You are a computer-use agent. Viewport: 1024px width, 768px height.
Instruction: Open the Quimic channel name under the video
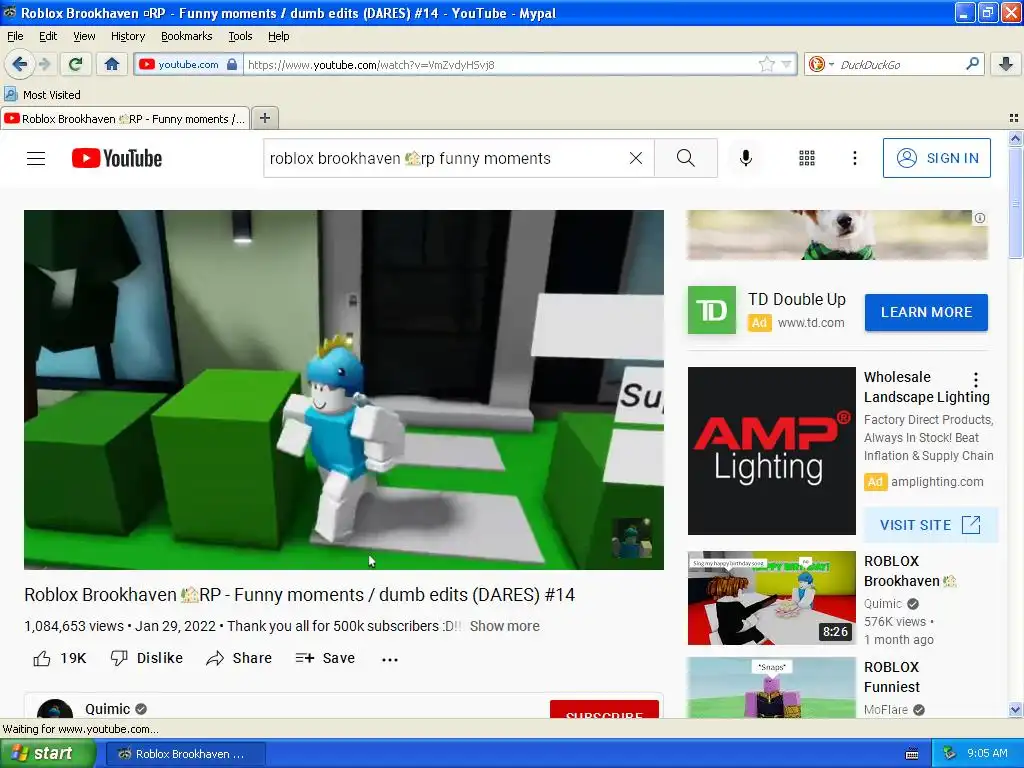click(x=107, y=709)
